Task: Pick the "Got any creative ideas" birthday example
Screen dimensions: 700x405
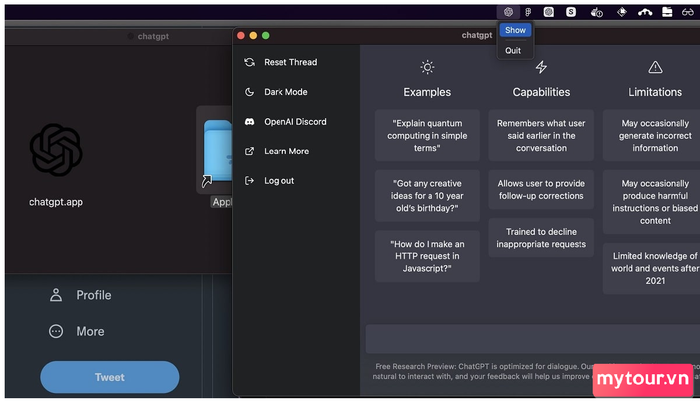Action: click(x=427, y=196)
